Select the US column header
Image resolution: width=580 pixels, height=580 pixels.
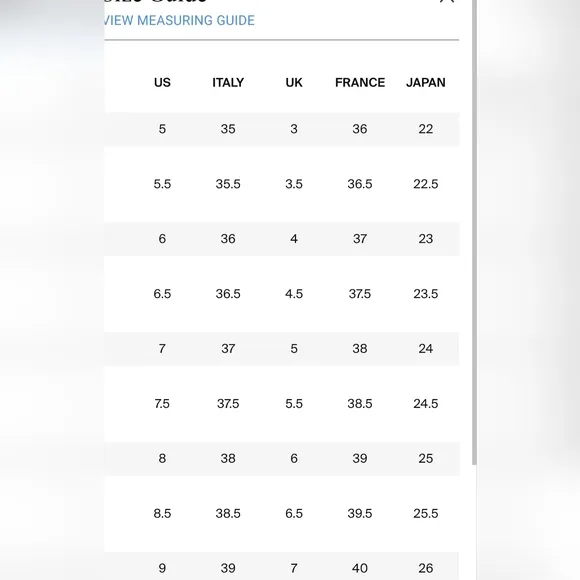tap(162, 82)
